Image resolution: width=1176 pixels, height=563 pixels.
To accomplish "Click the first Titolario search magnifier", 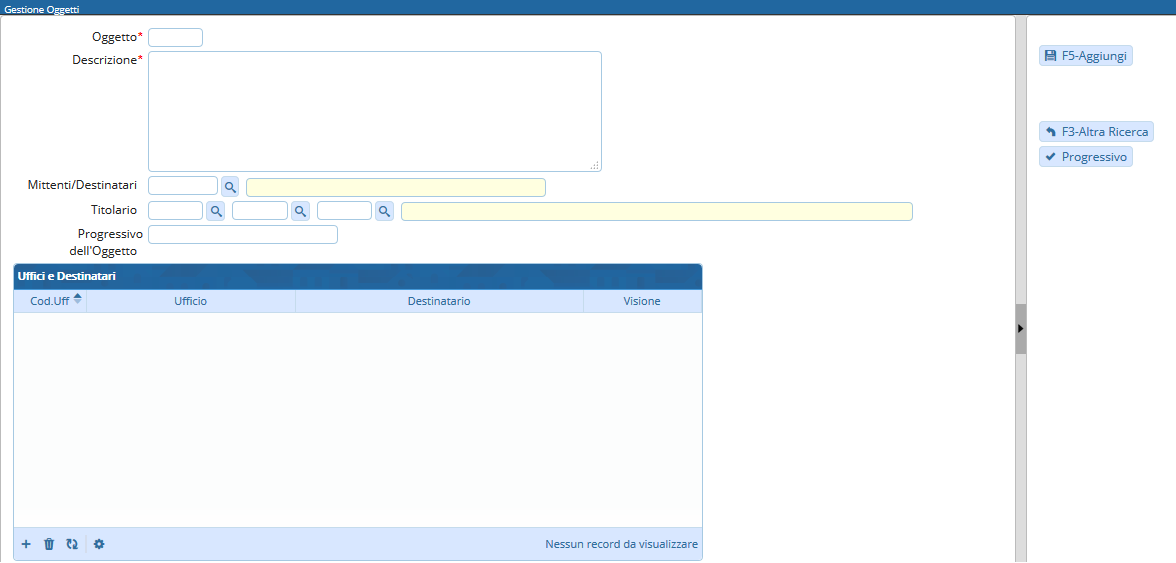I will coord(215,211).
